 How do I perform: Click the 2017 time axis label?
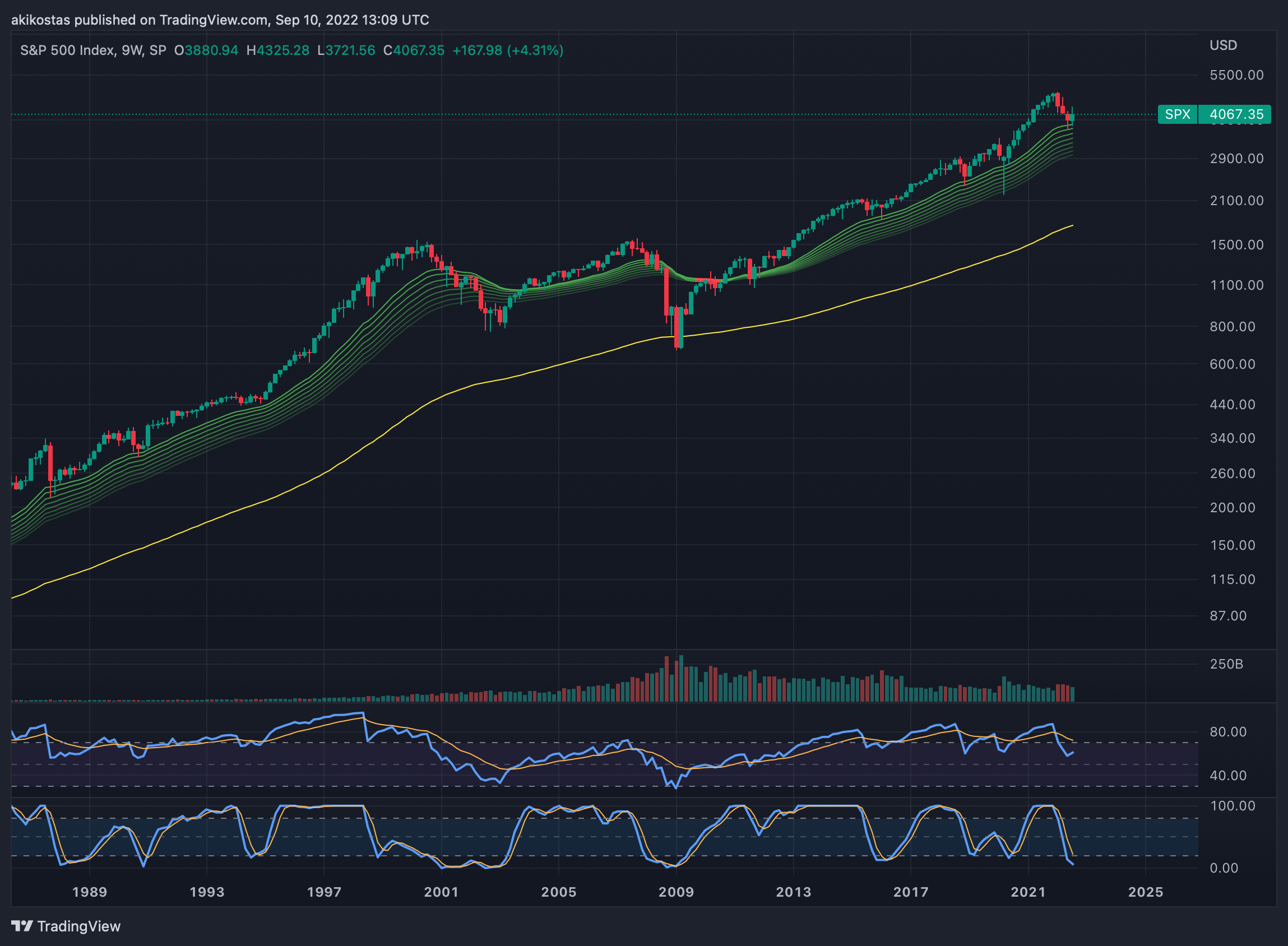911,892
